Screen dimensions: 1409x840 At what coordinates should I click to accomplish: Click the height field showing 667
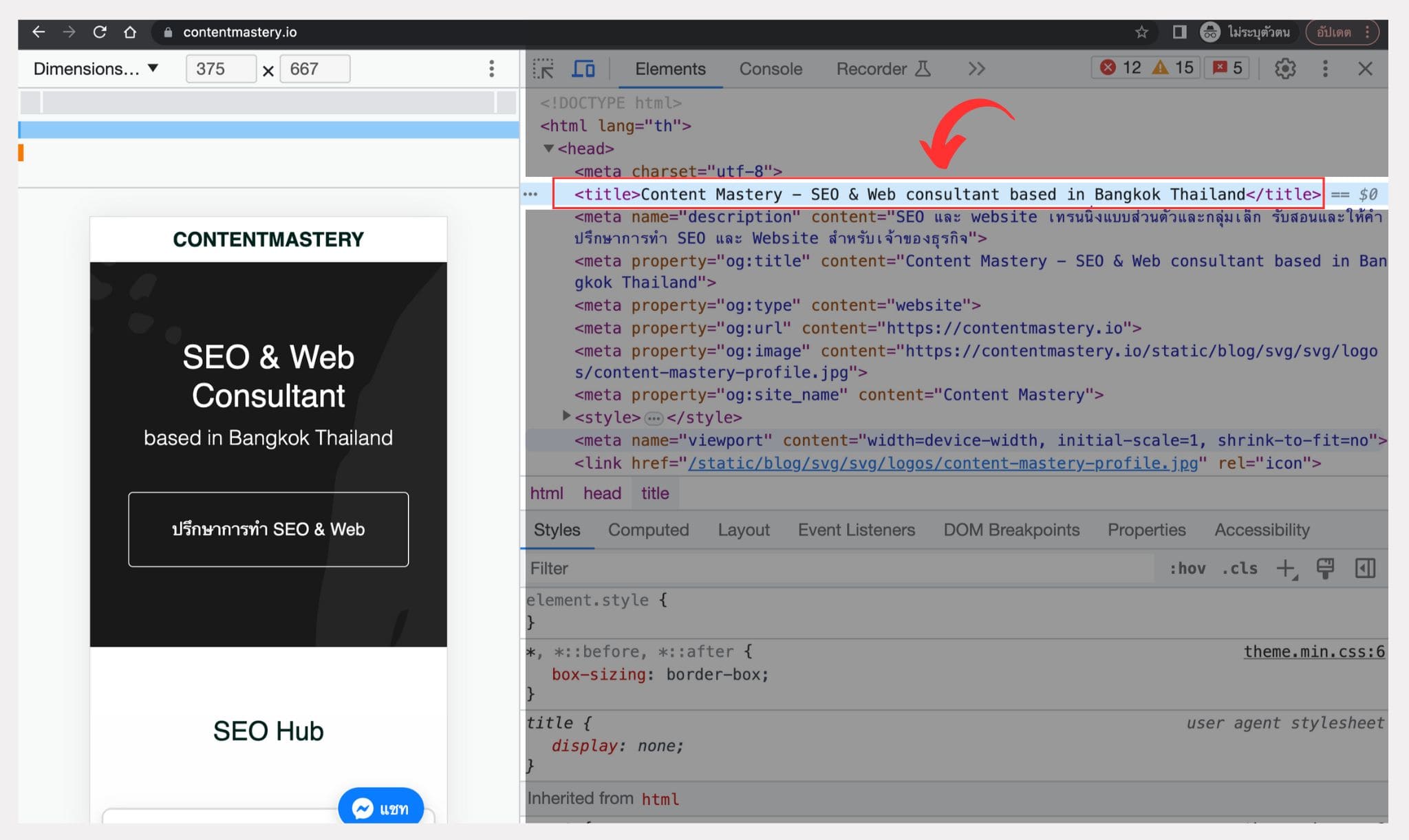[315, 69]
